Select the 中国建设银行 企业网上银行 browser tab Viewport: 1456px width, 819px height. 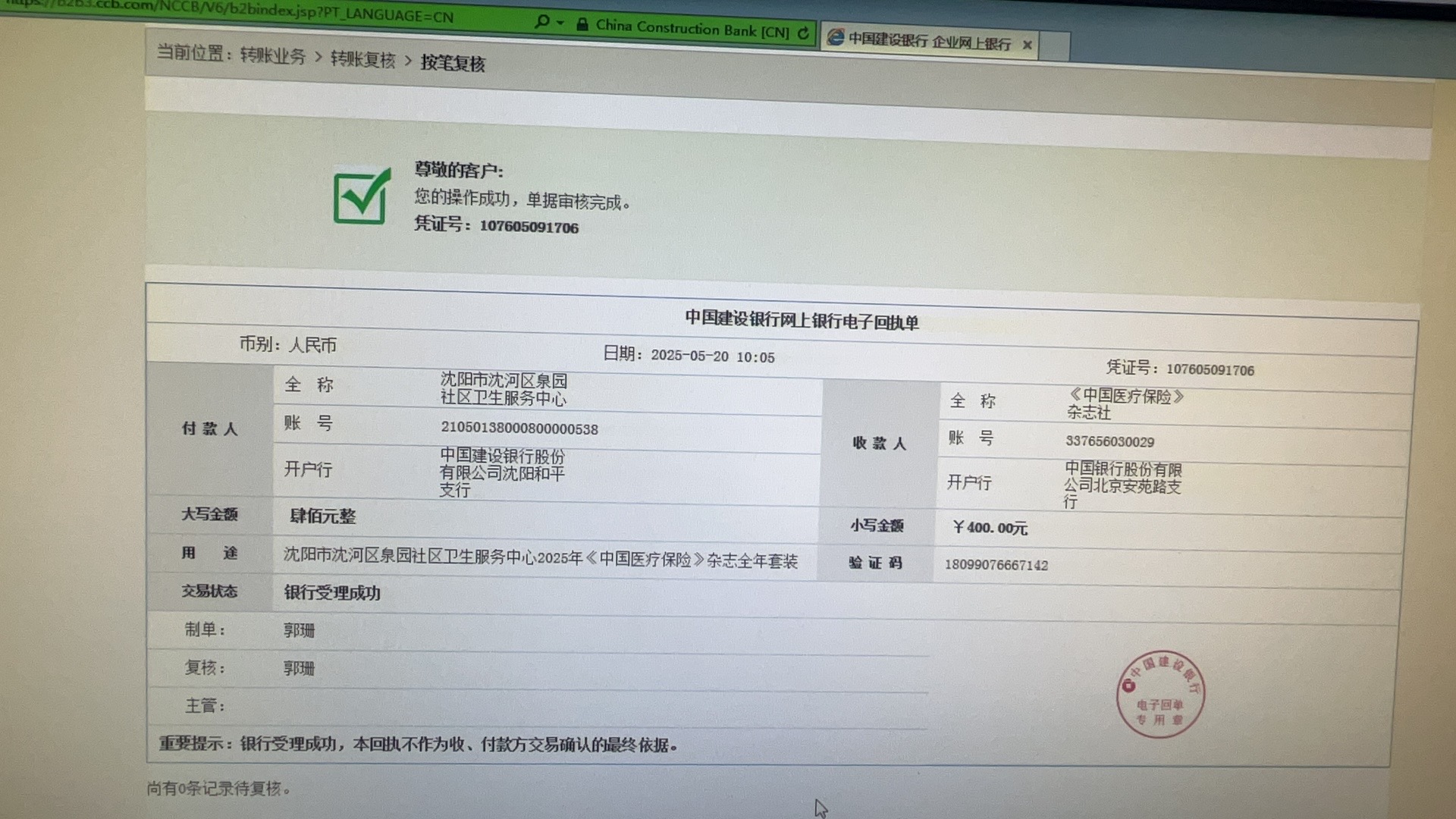[x=930, y=42]
